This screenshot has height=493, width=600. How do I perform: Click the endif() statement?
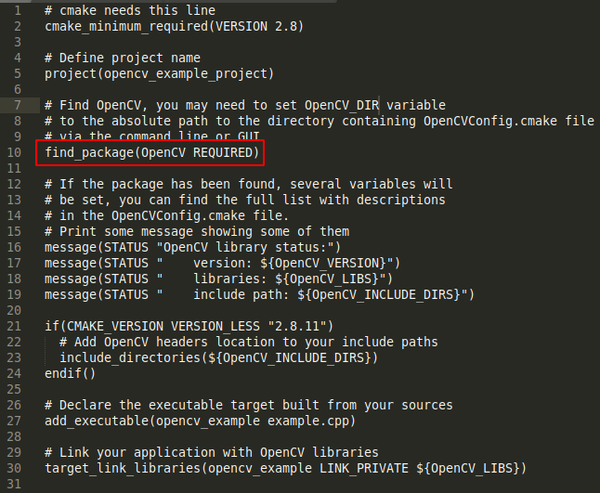70,374
